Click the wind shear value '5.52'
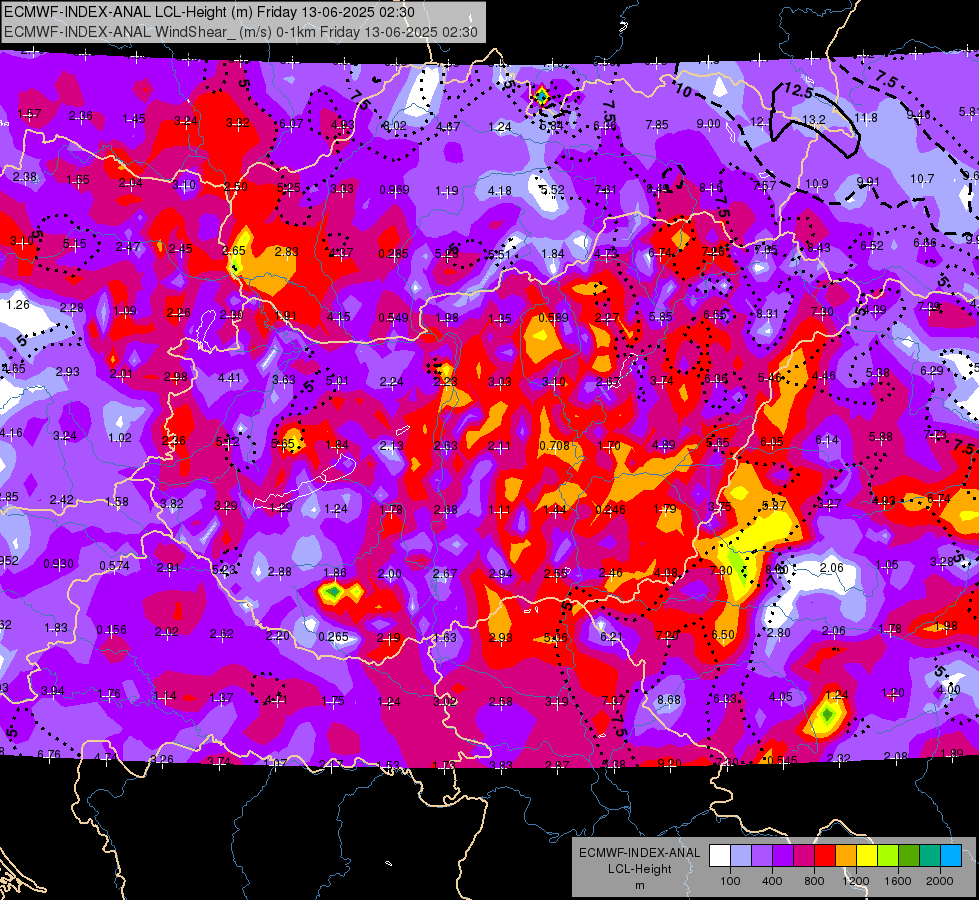 553,190
